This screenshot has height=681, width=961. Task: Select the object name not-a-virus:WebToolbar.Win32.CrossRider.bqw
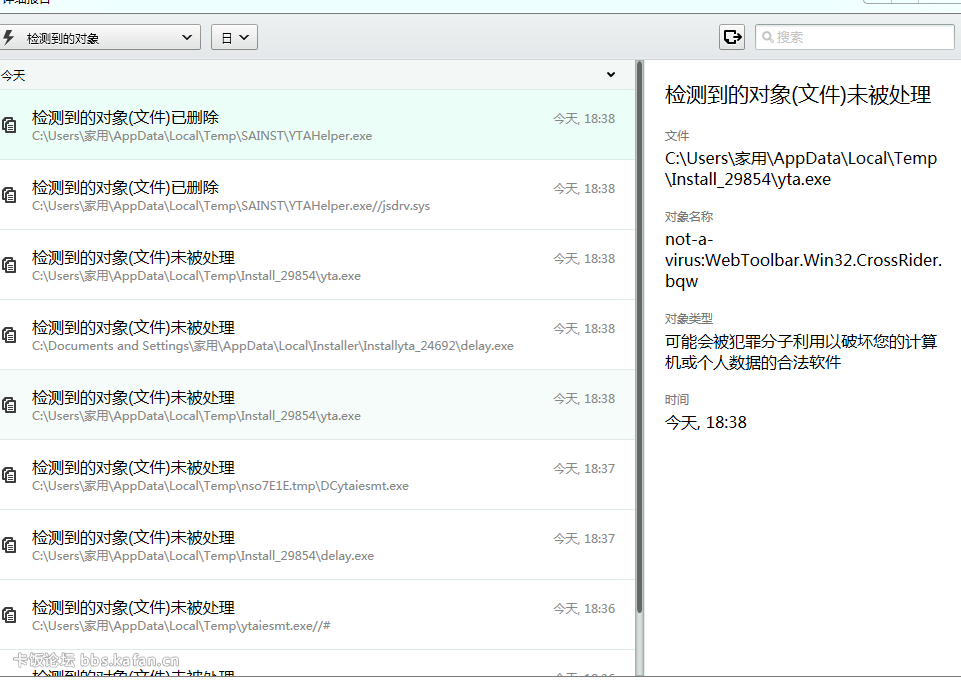click(x=803, y=261)
